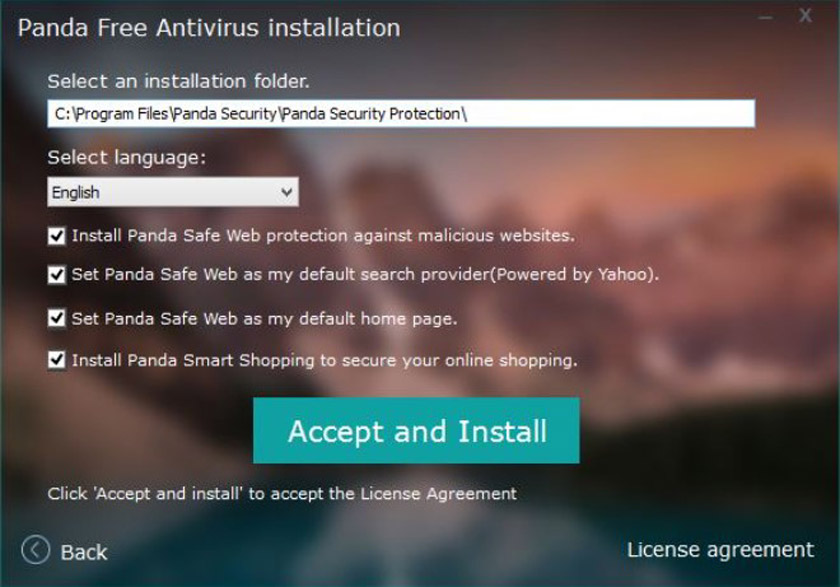Open the License agreement link
The width and height of the screenshot is (840, 587).
coord(721,550)
